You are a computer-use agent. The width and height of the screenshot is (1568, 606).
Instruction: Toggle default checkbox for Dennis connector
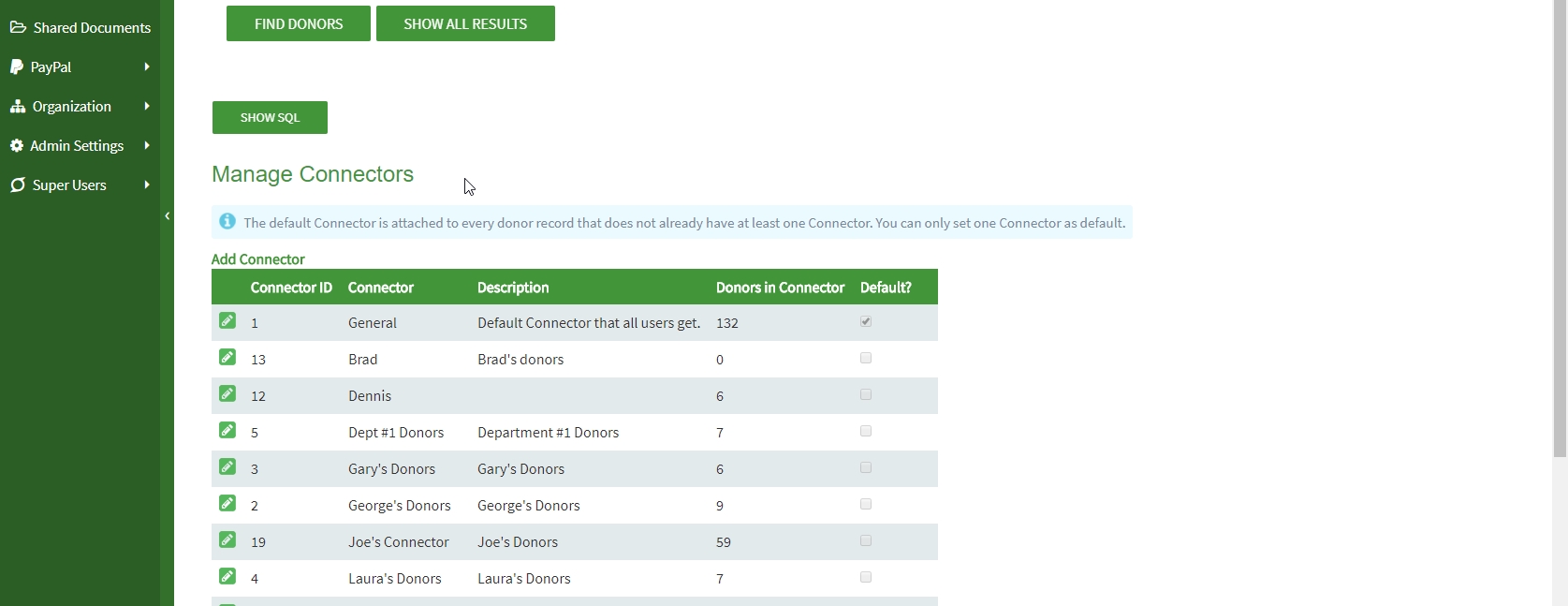point(866,394)
